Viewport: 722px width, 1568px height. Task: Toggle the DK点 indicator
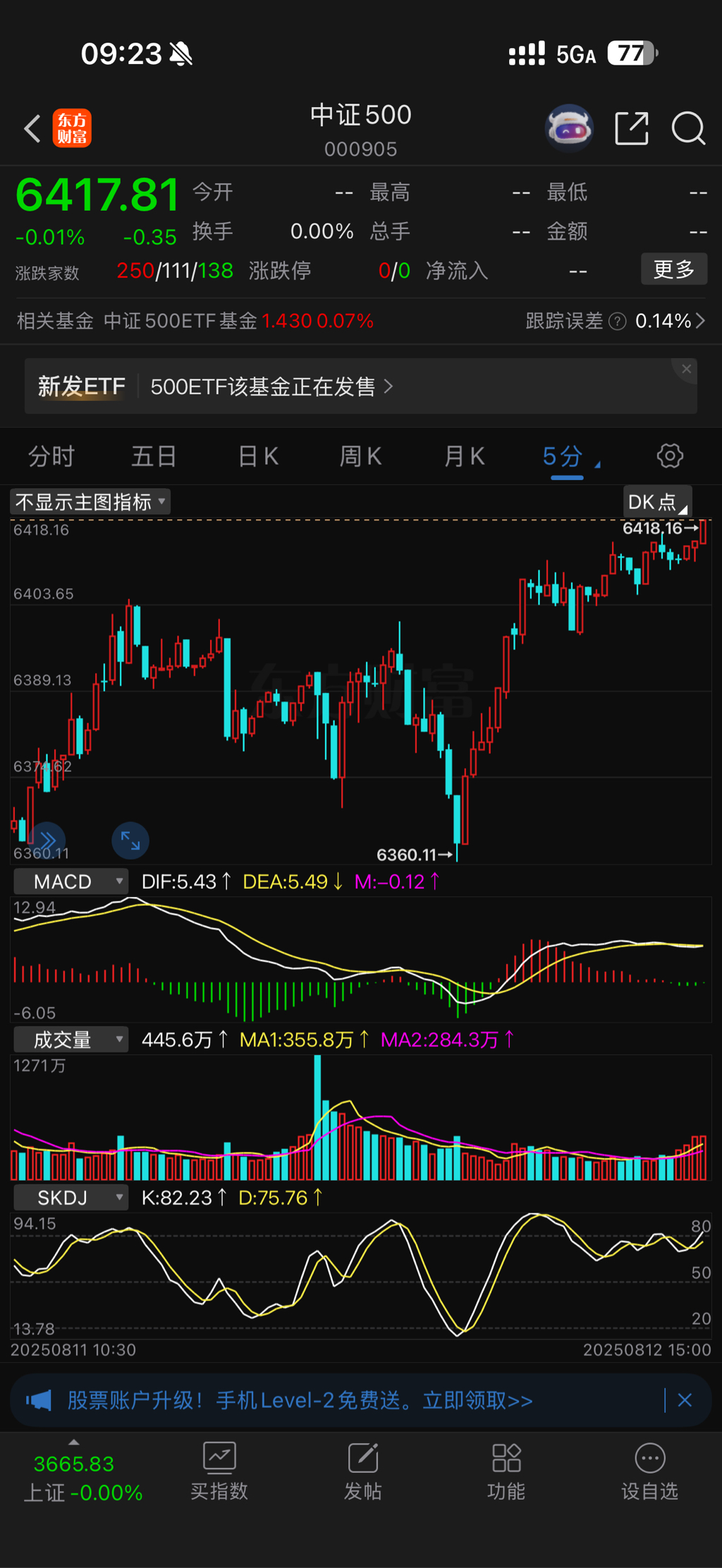656,502
